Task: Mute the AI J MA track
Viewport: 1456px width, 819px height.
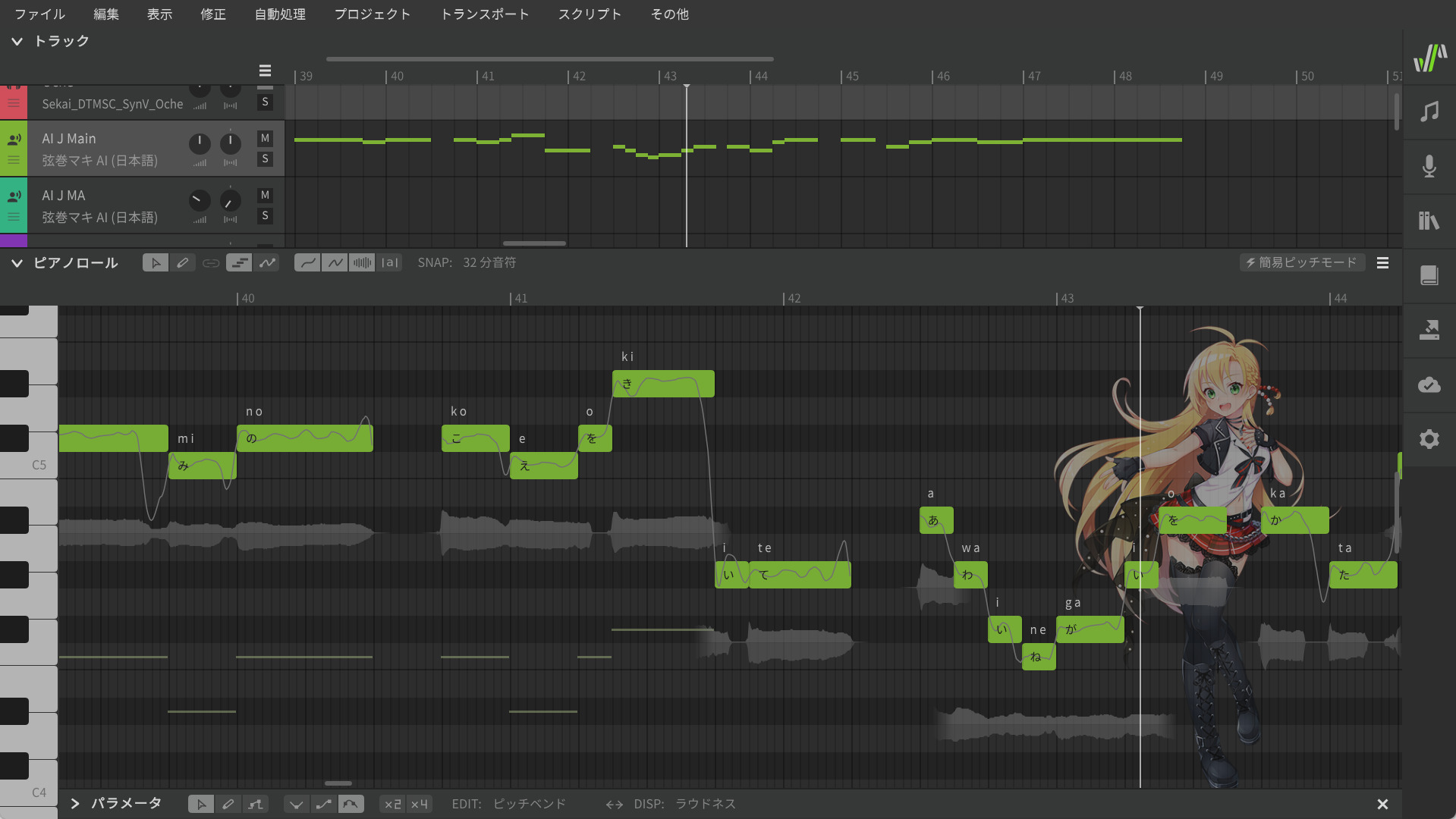Action: (x=265, y=195)
